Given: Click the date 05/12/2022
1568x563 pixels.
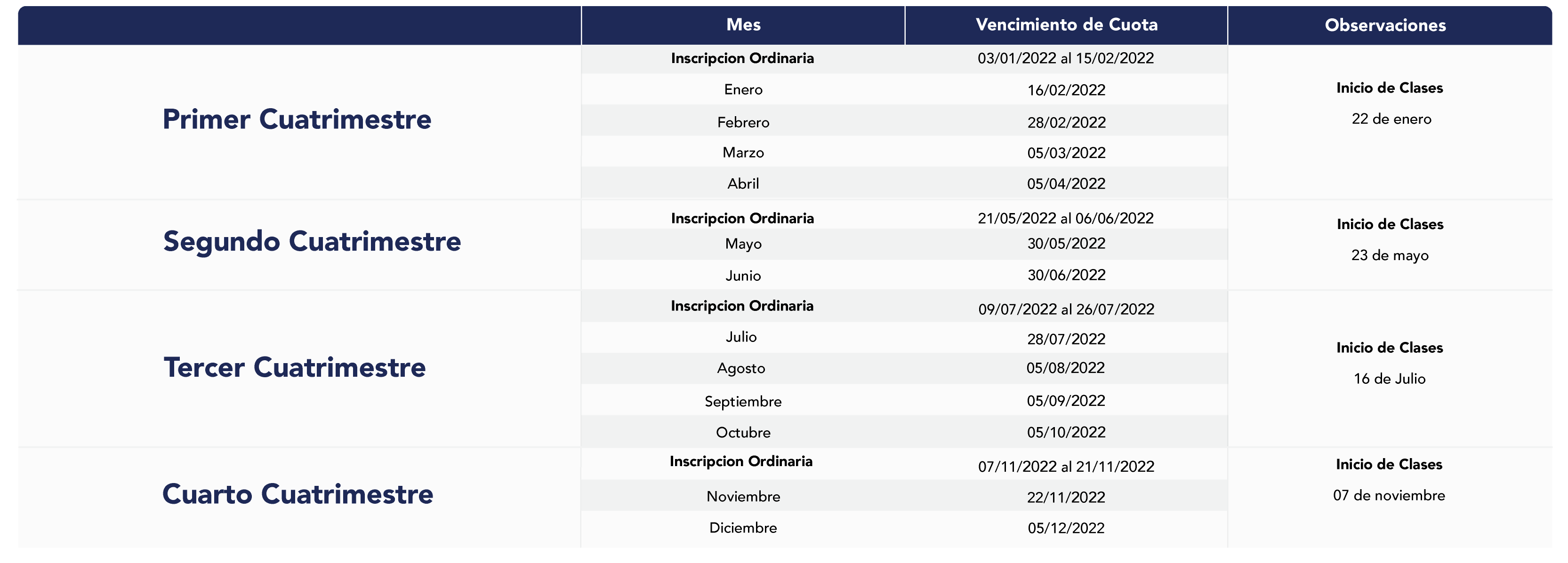Looking at the screenshot, I should [1066, 528].
